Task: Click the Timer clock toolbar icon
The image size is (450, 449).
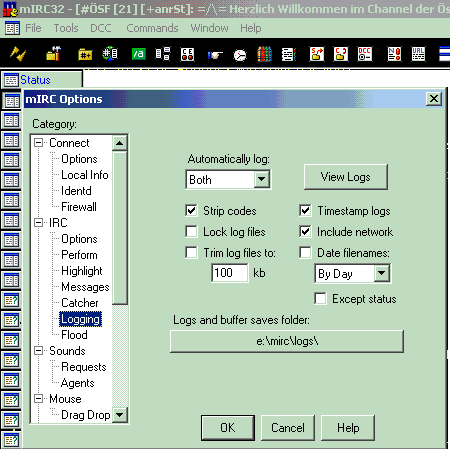Action: click(x=240, y=55)
